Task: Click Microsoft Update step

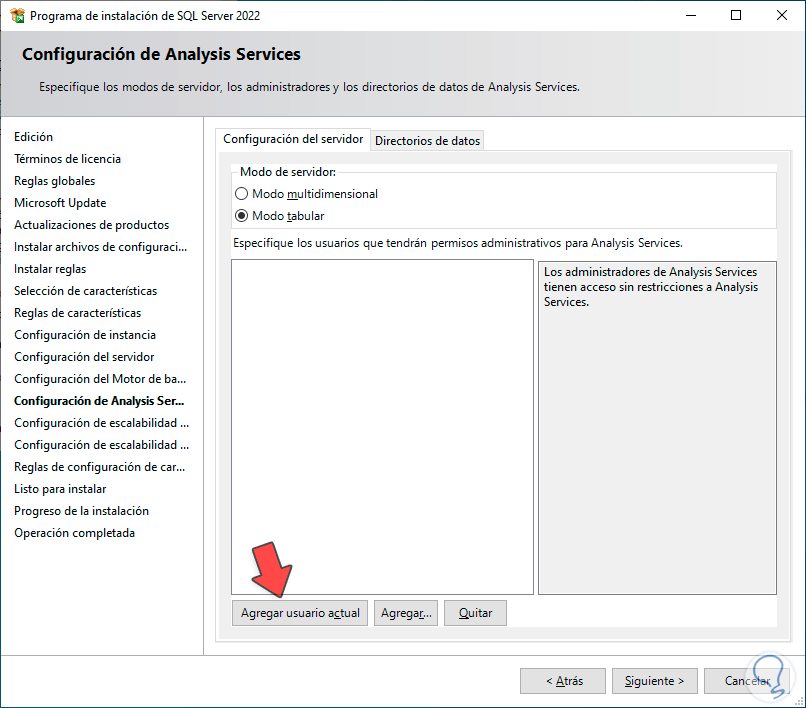Action: 60,203
